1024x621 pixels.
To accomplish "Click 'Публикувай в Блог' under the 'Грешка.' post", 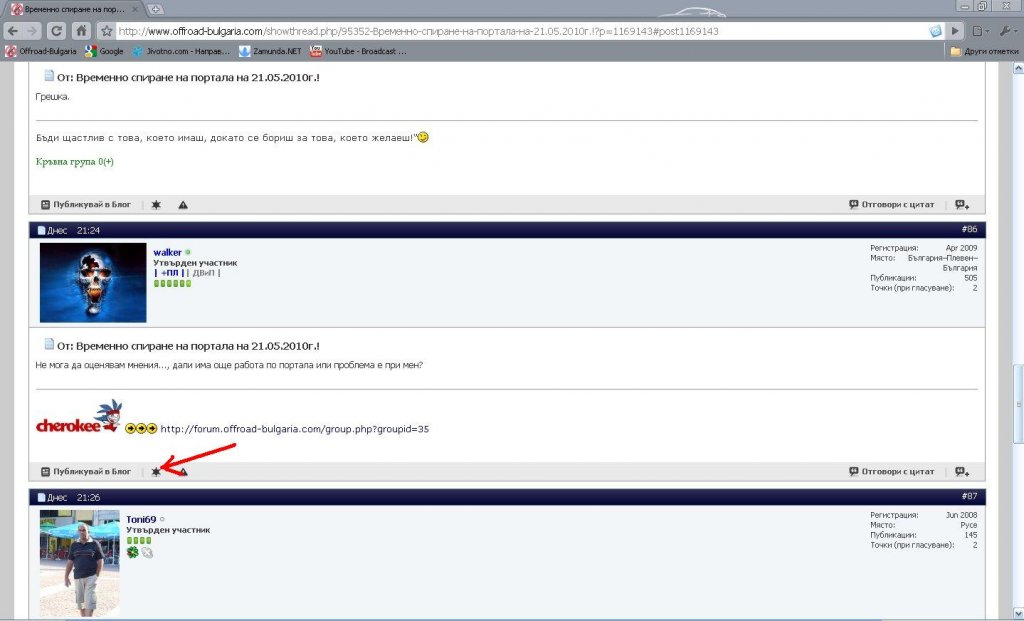I will (86, 204).
